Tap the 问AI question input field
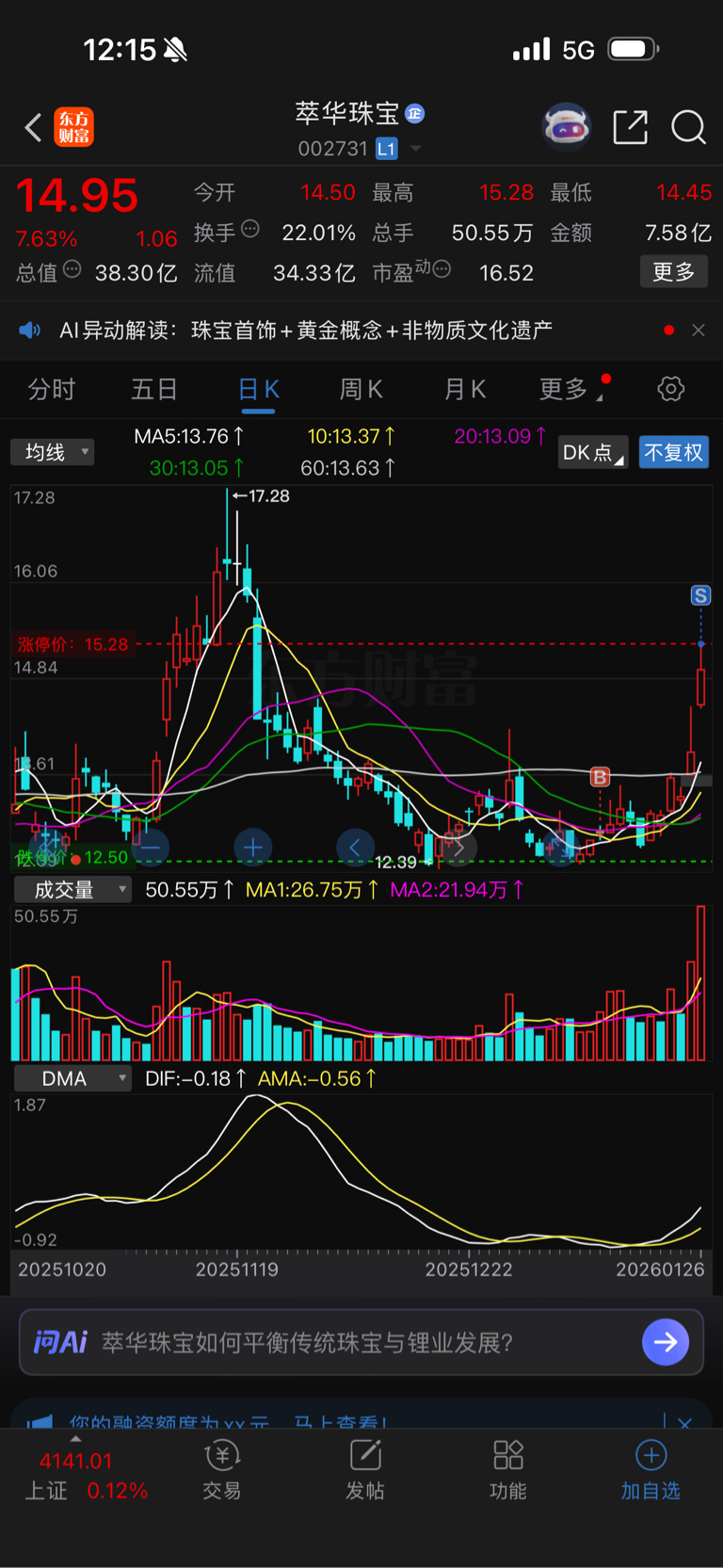The width and height of the screenshot is (723, 1568). [361, 1342]
